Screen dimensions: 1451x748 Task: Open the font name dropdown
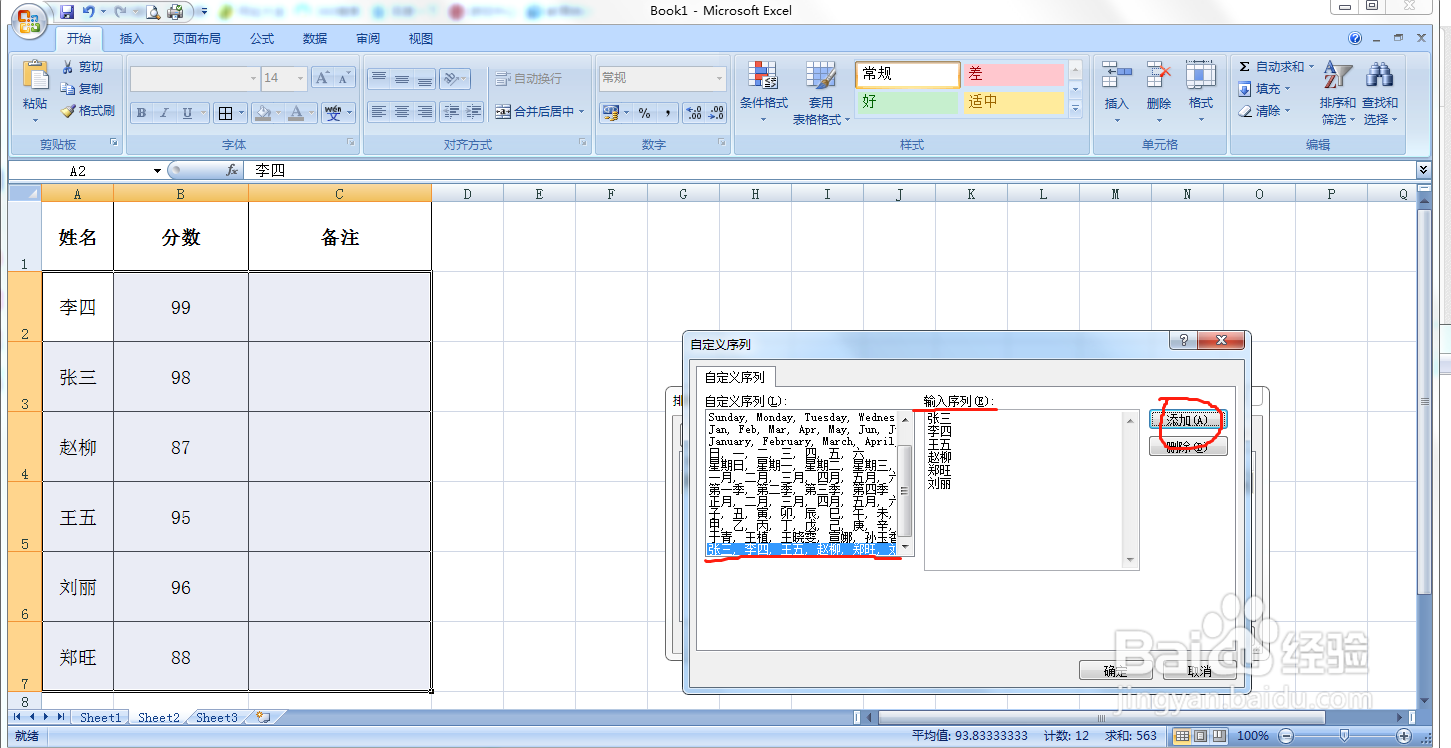[253, 78]
